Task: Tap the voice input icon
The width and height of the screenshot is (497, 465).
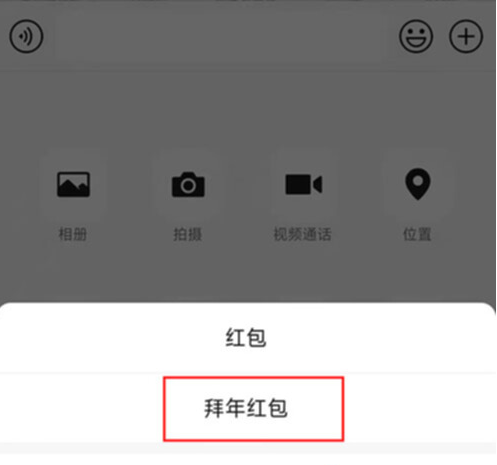Action: [26, 36]
